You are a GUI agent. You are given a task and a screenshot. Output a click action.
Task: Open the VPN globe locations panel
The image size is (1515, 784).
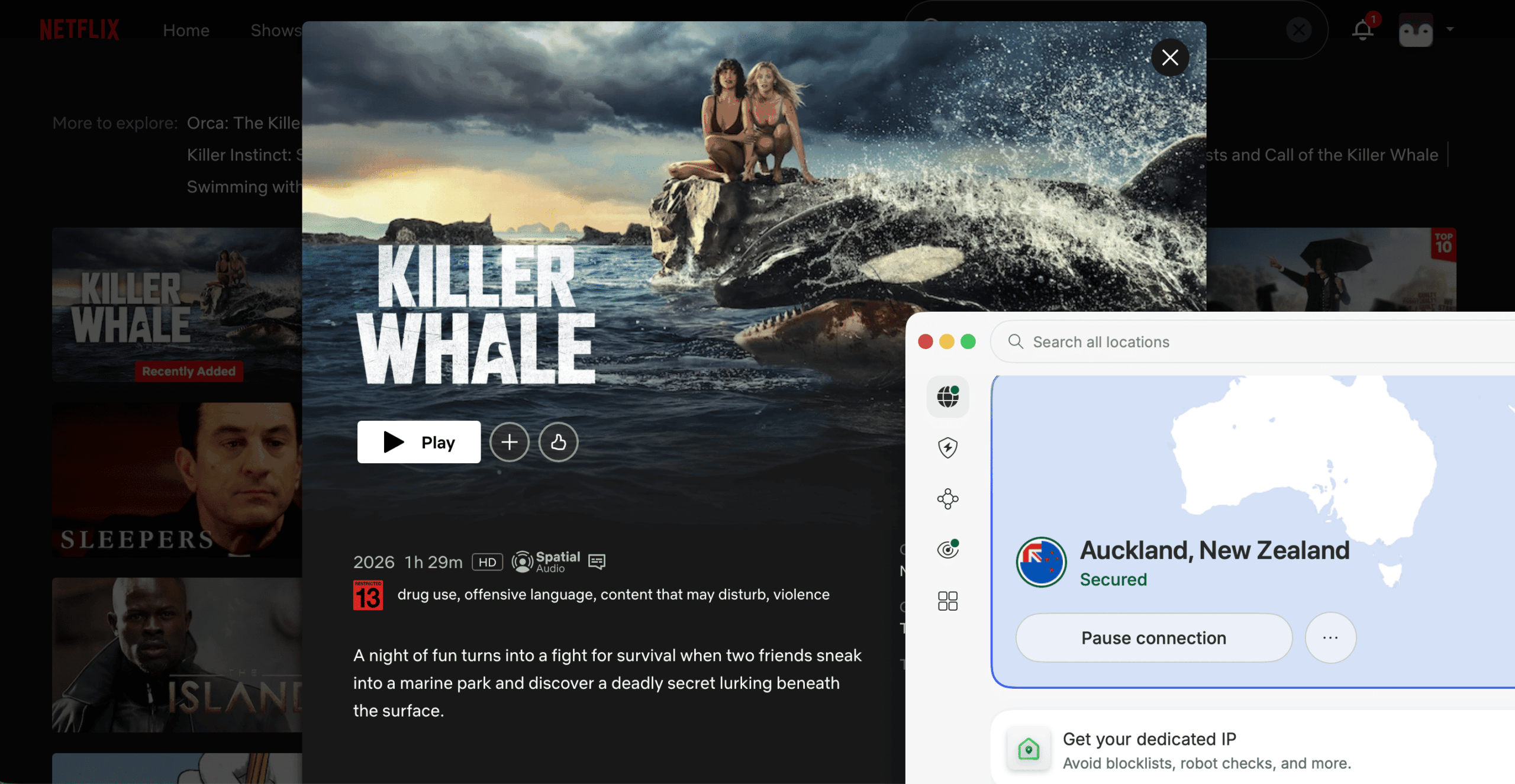[x=948, y=396]
